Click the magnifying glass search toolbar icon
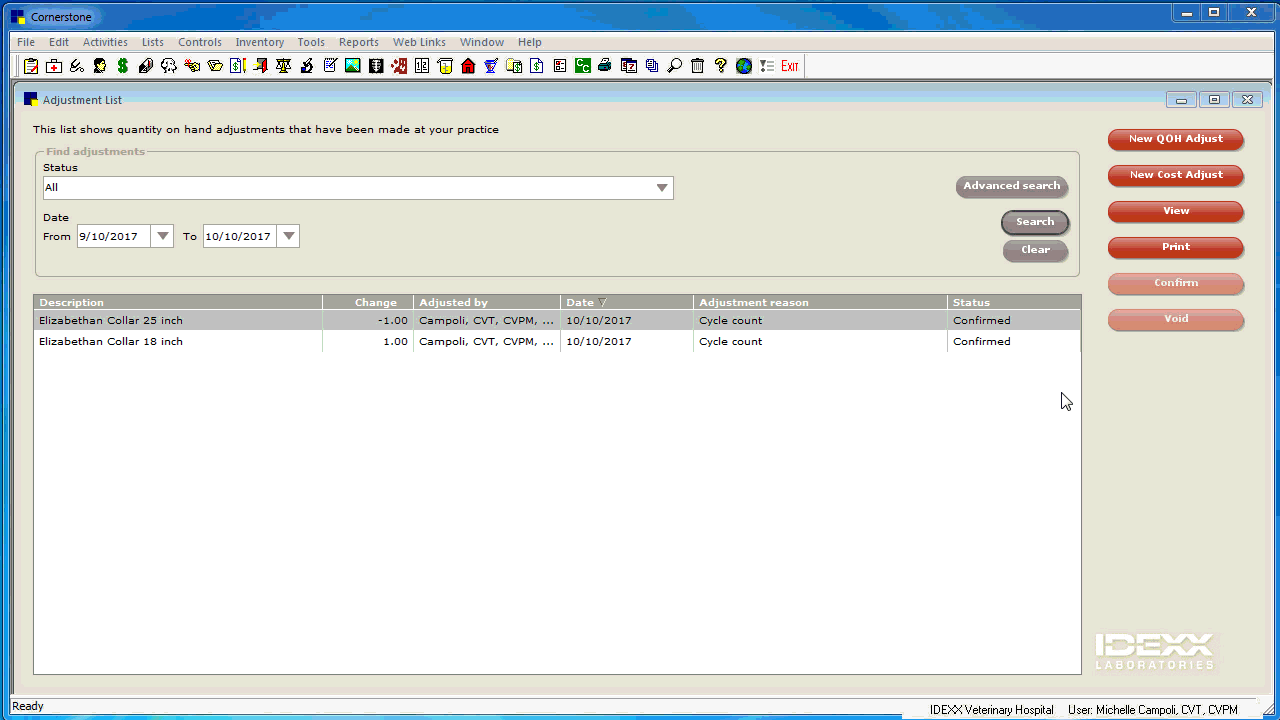Screen dimensions: 1280x720 674,66
